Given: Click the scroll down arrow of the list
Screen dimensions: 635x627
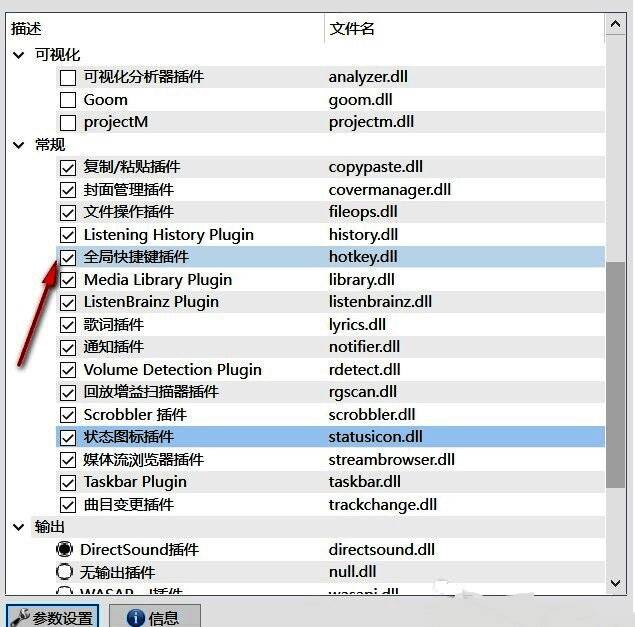Looking at the screenshot, I should 618,581.
